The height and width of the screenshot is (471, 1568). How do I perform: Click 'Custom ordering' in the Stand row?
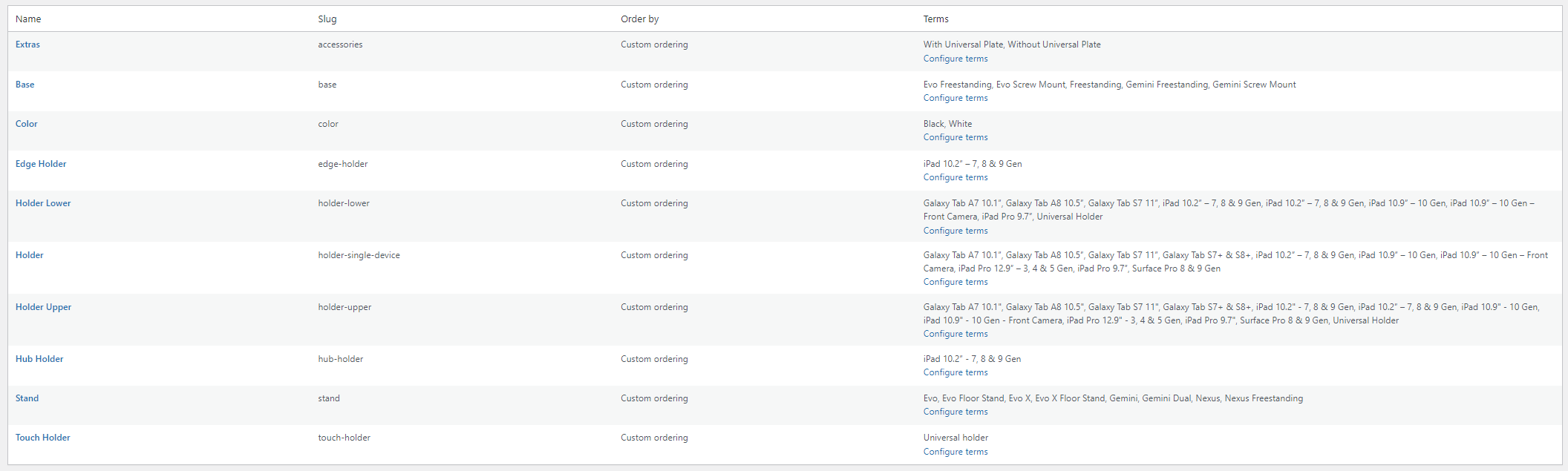coord(654,398)
